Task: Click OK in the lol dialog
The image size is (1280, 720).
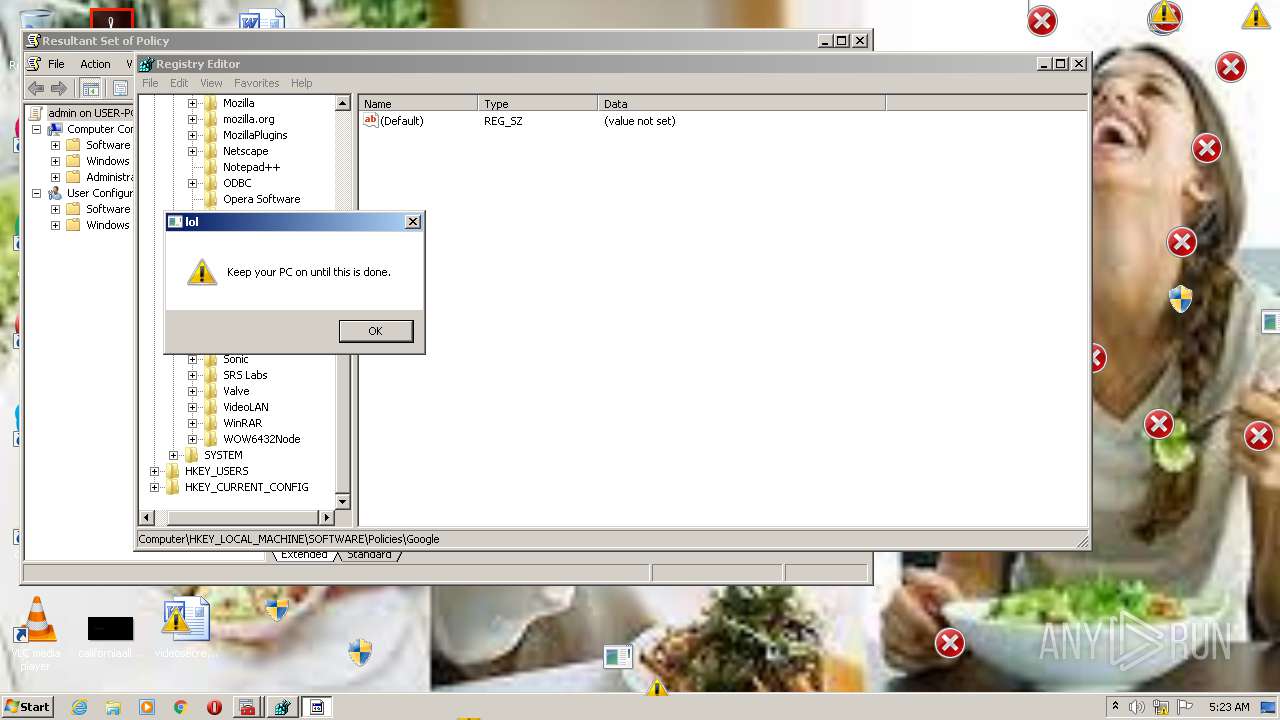Action: (x=375, y=331)
